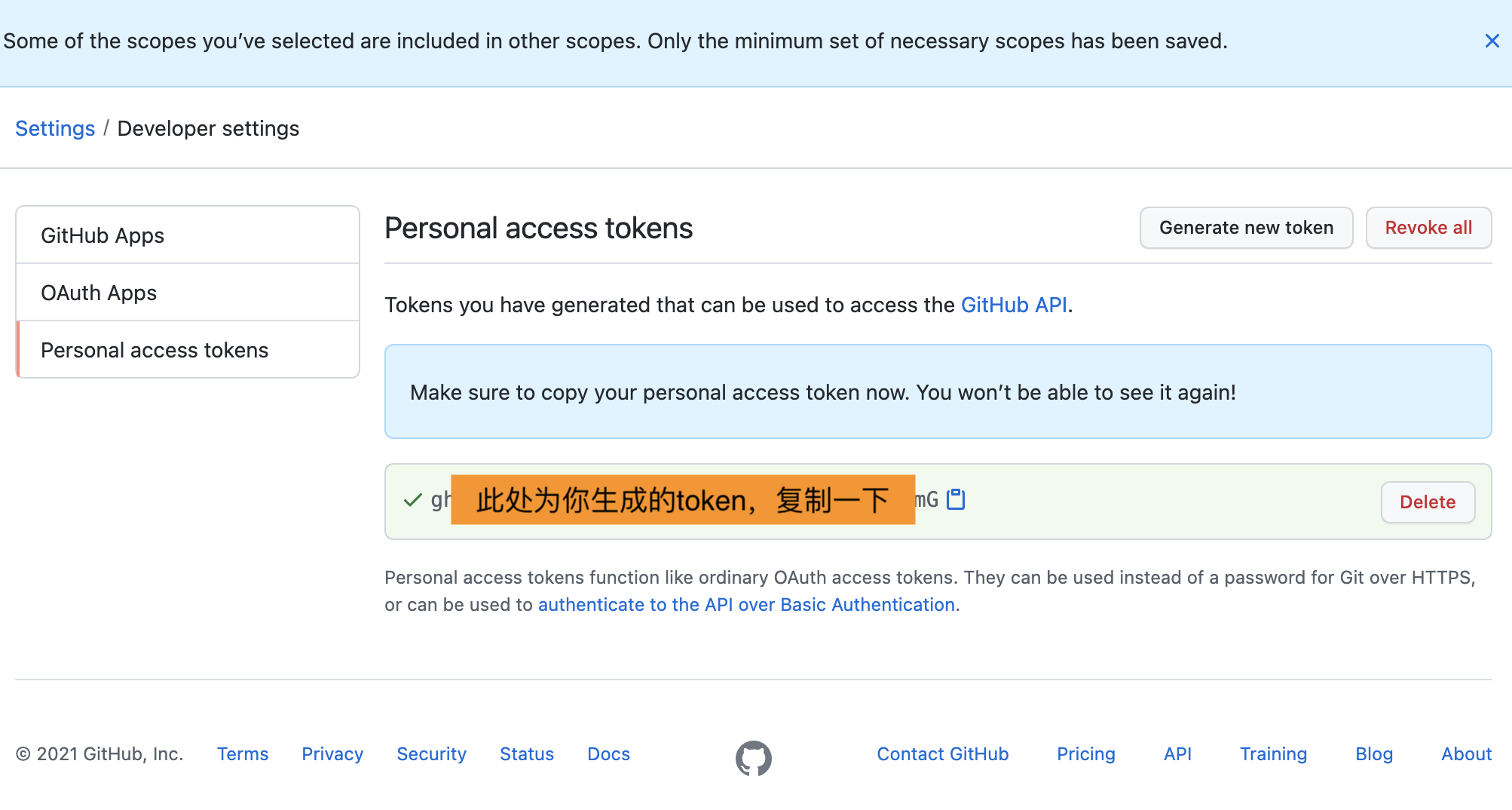The image size is (1512, 810).
Task: Click the GitHub Octocat footer logo
Action: pyautogui.click(x=754, y=758)
